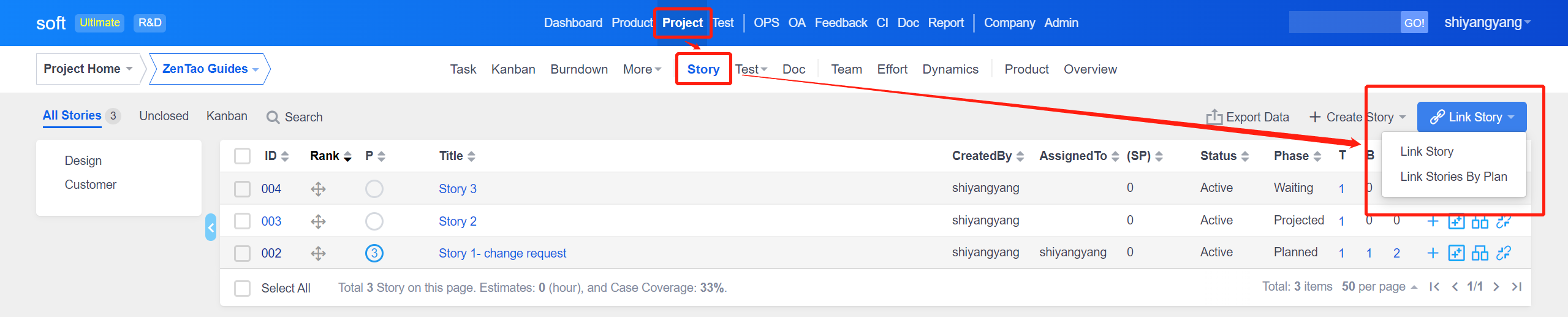Open Search with the magnifier icon
The width and height of the screenshot is (1568, 317).
(x=273, y=117)
